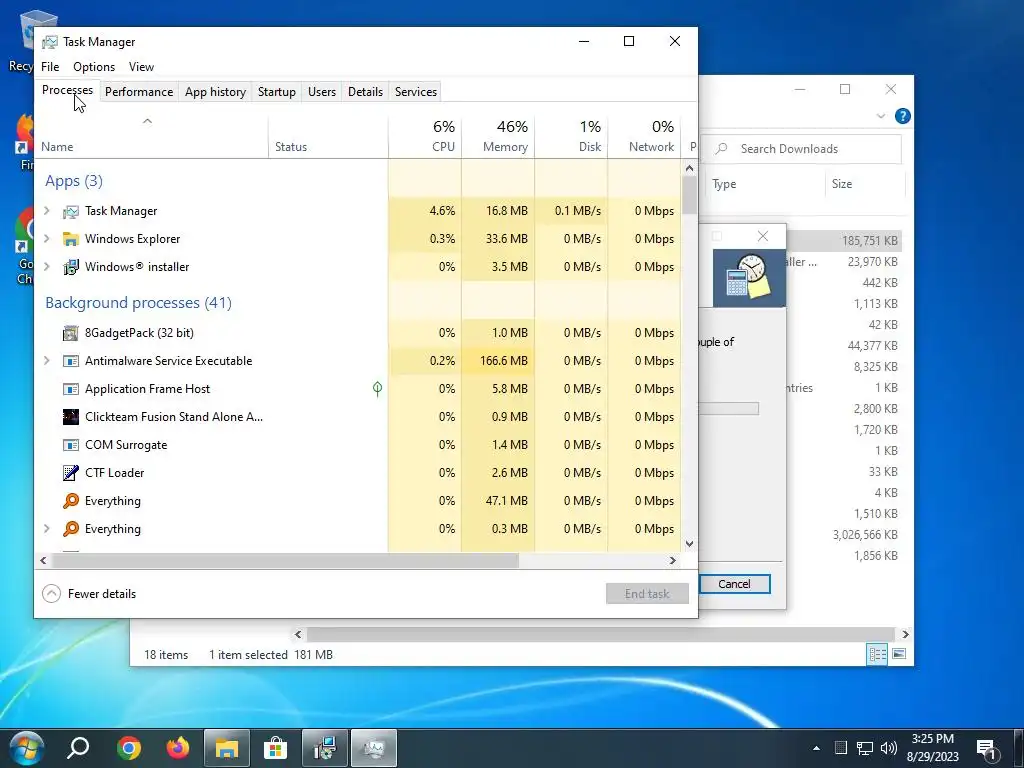Click the first Everything magnifier icon

point(71,501)
